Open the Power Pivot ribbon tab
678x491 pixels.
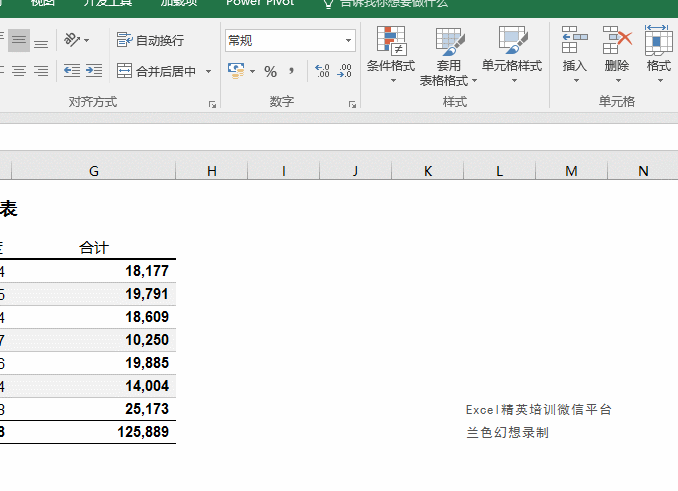click(260, 4)
